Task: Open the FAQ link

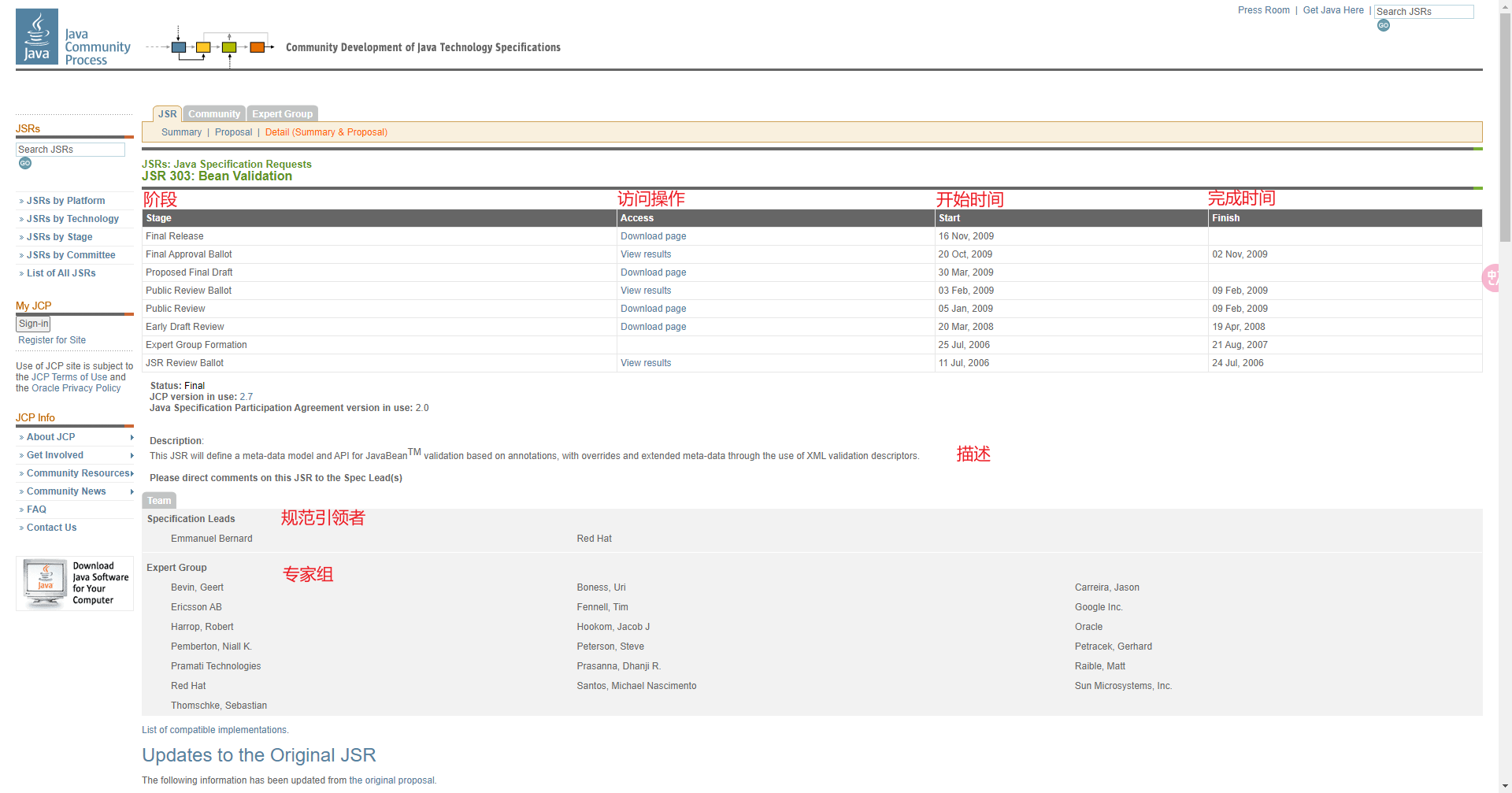Action: [36, 510]
